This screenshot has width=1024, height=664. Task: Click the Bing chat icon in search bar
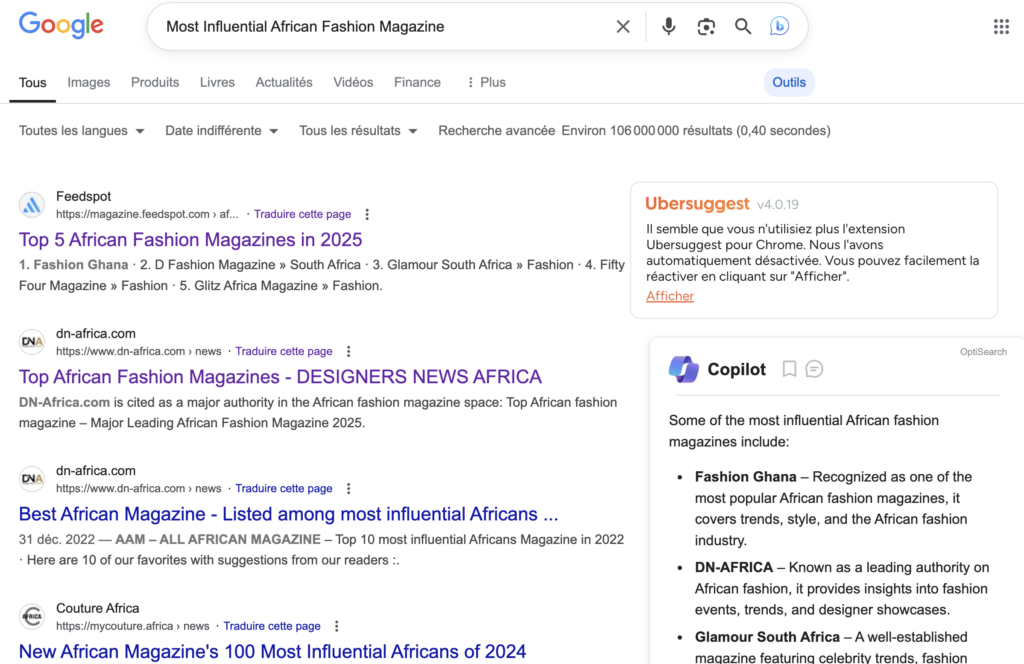point(778,27)
